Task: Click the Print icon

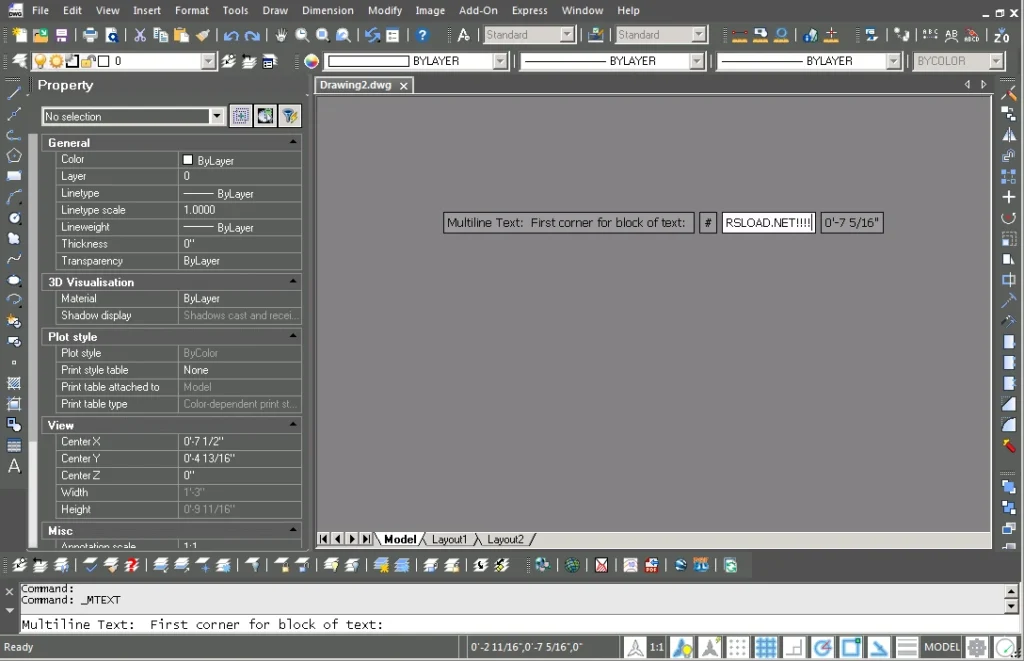Action: [x=90, y=35]
